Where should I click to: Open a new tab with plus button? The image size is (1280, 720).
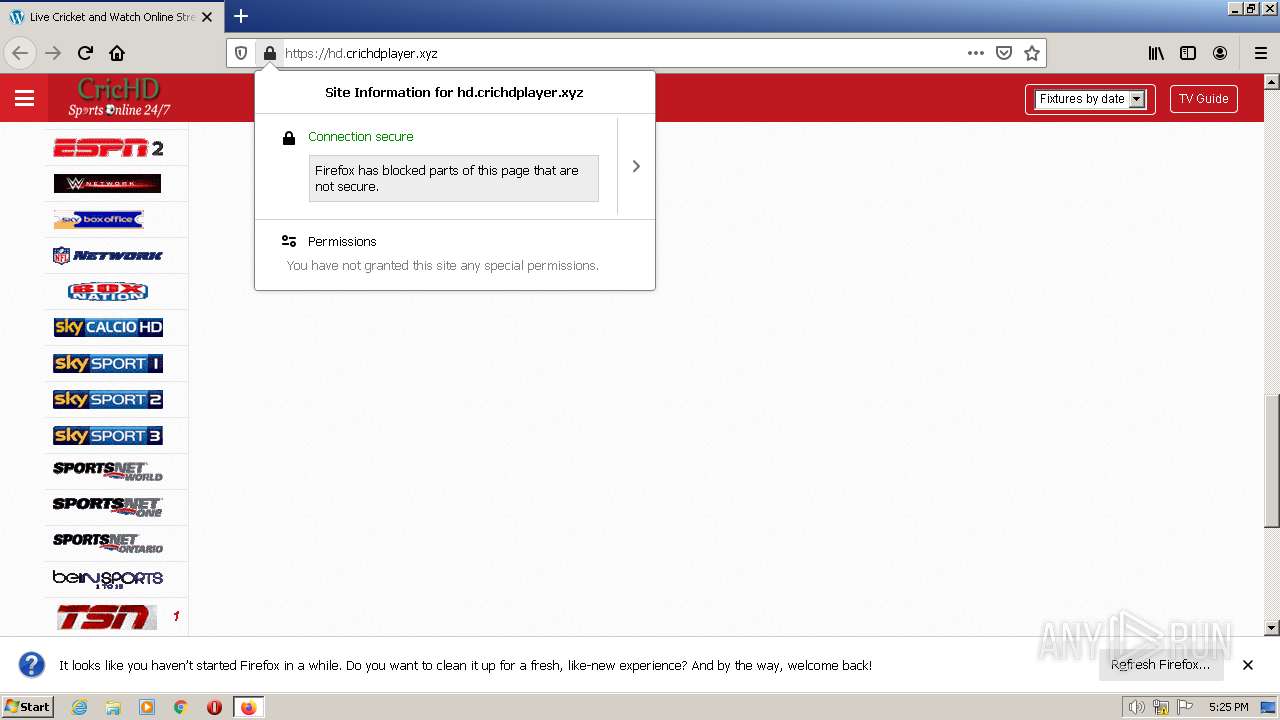(x=241, y=16)
